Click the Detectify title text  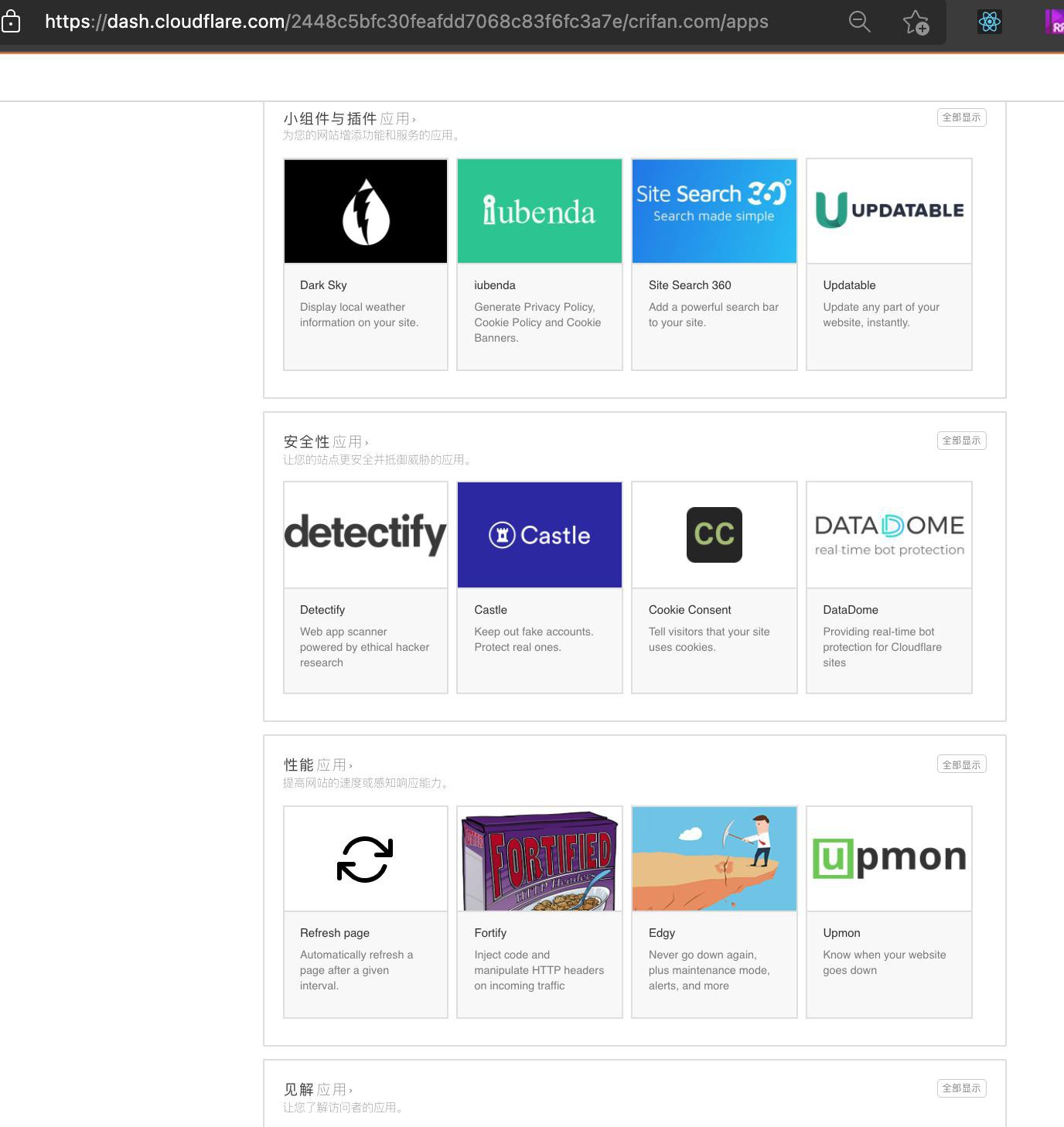(x=322, y=610)
